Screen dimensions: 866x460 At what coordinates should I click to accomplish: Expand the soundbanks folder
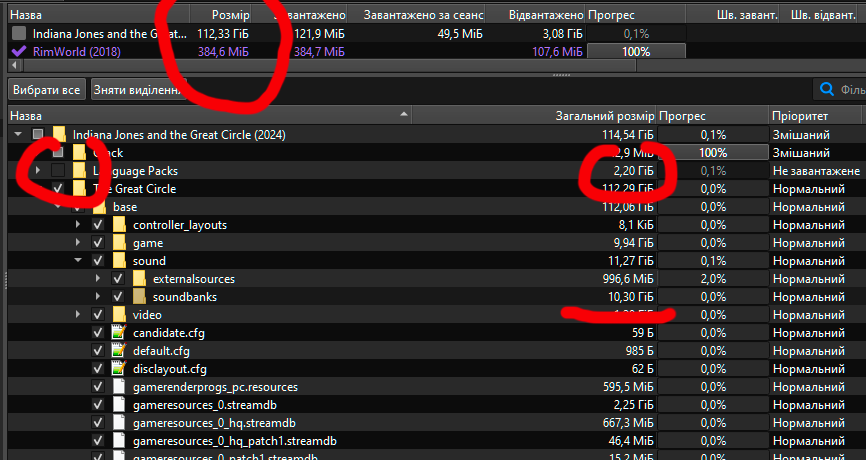point(98,297)
